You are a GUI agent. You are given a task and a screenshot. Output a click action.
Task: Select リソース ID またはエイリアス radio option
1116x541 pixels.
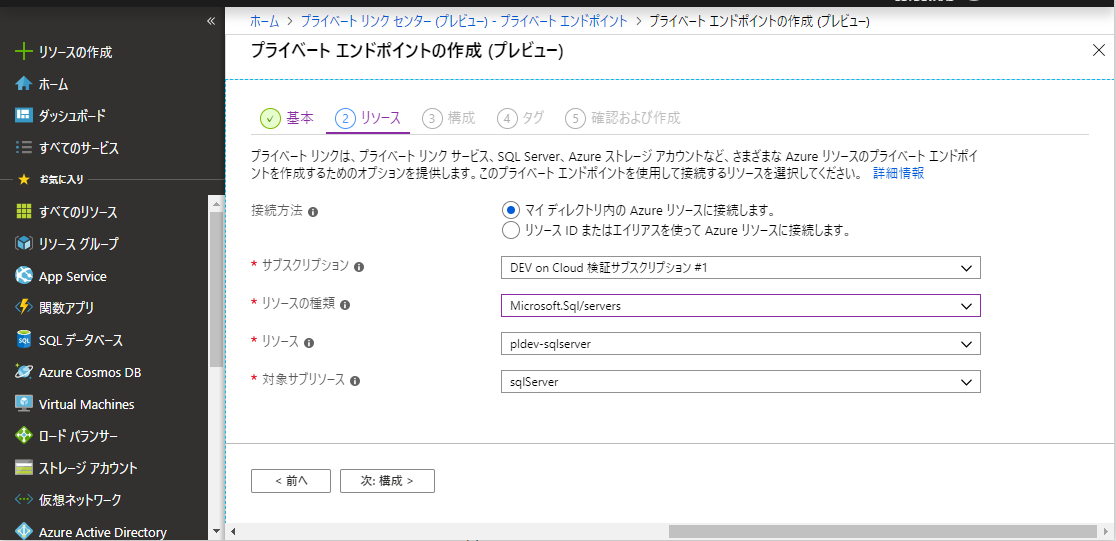point(510,231)
